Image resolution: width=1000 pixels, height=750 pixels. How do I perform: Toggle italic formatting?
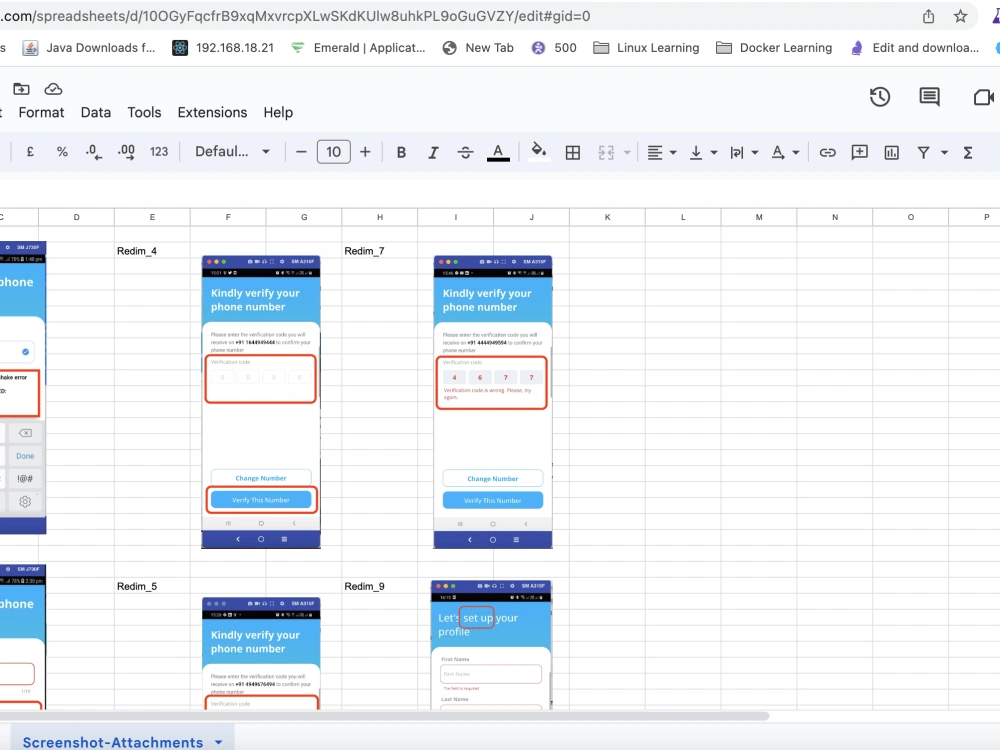(433, 152)
